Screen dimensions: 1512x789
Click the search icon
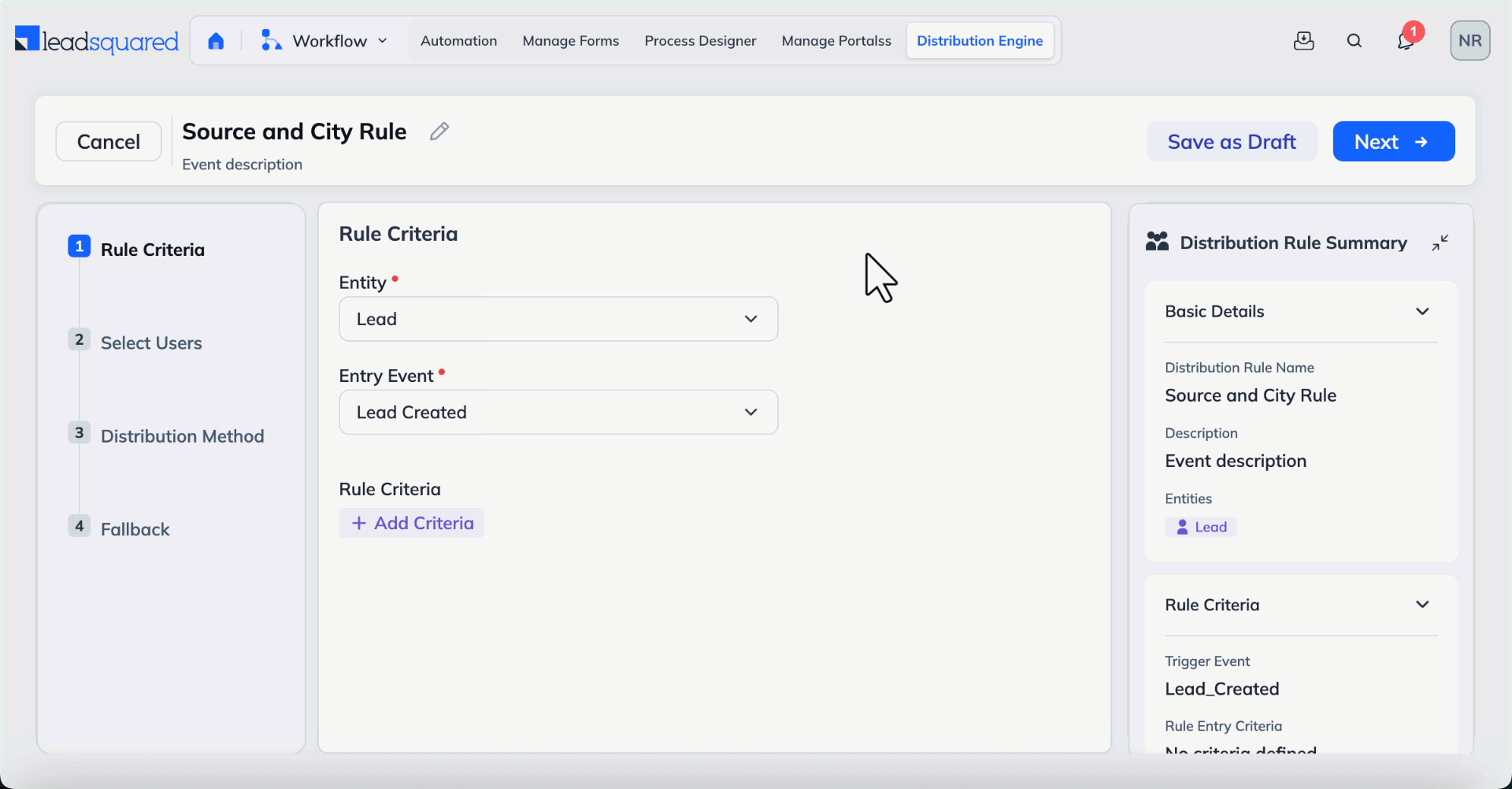[x=1354, y=40]
